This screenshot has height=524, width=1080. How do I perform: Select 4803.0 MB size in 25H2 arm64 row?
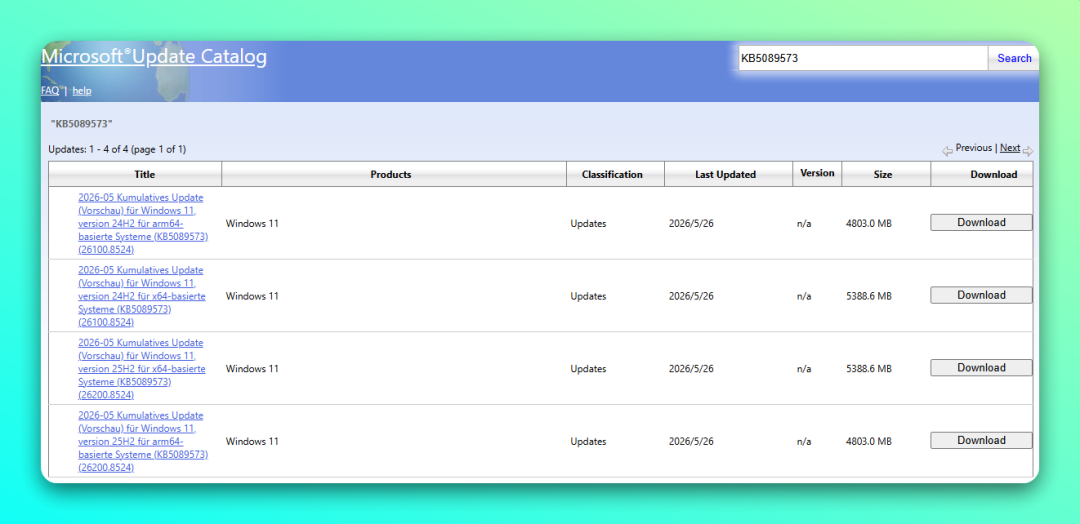[x=869, y=441]
